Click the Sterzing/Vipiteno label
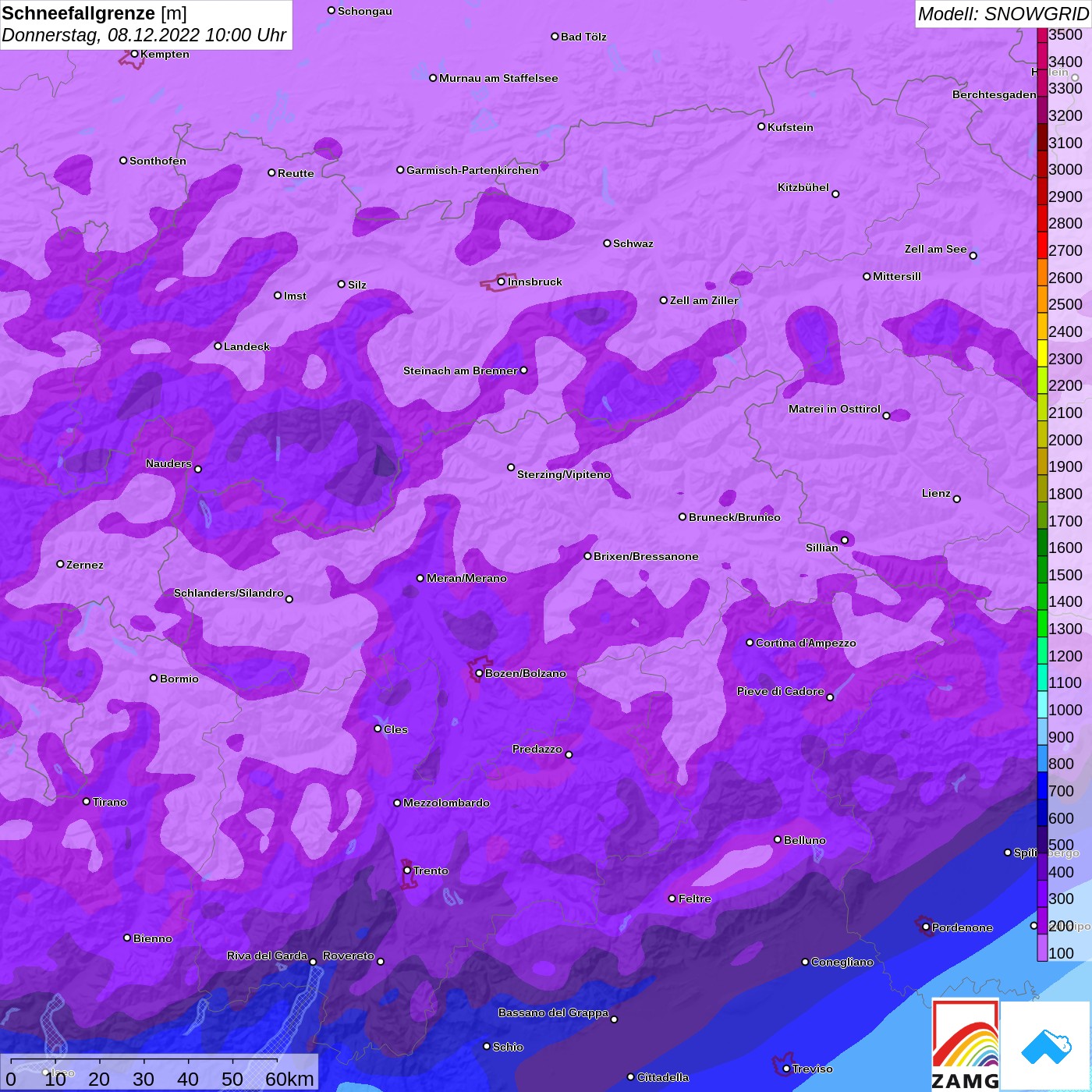Image resolution: width=1092 pixels, height=1092 pixels. pyautogui.click(x=564, y=474)
